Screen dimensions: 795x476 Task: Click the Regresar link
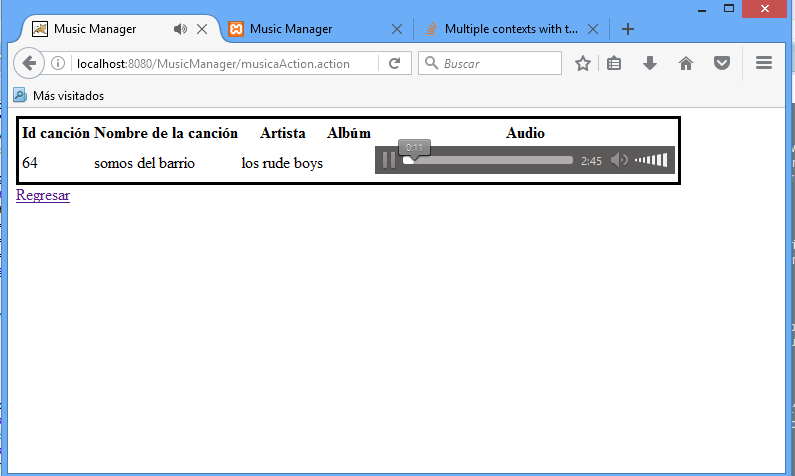(x=43, y=195)
